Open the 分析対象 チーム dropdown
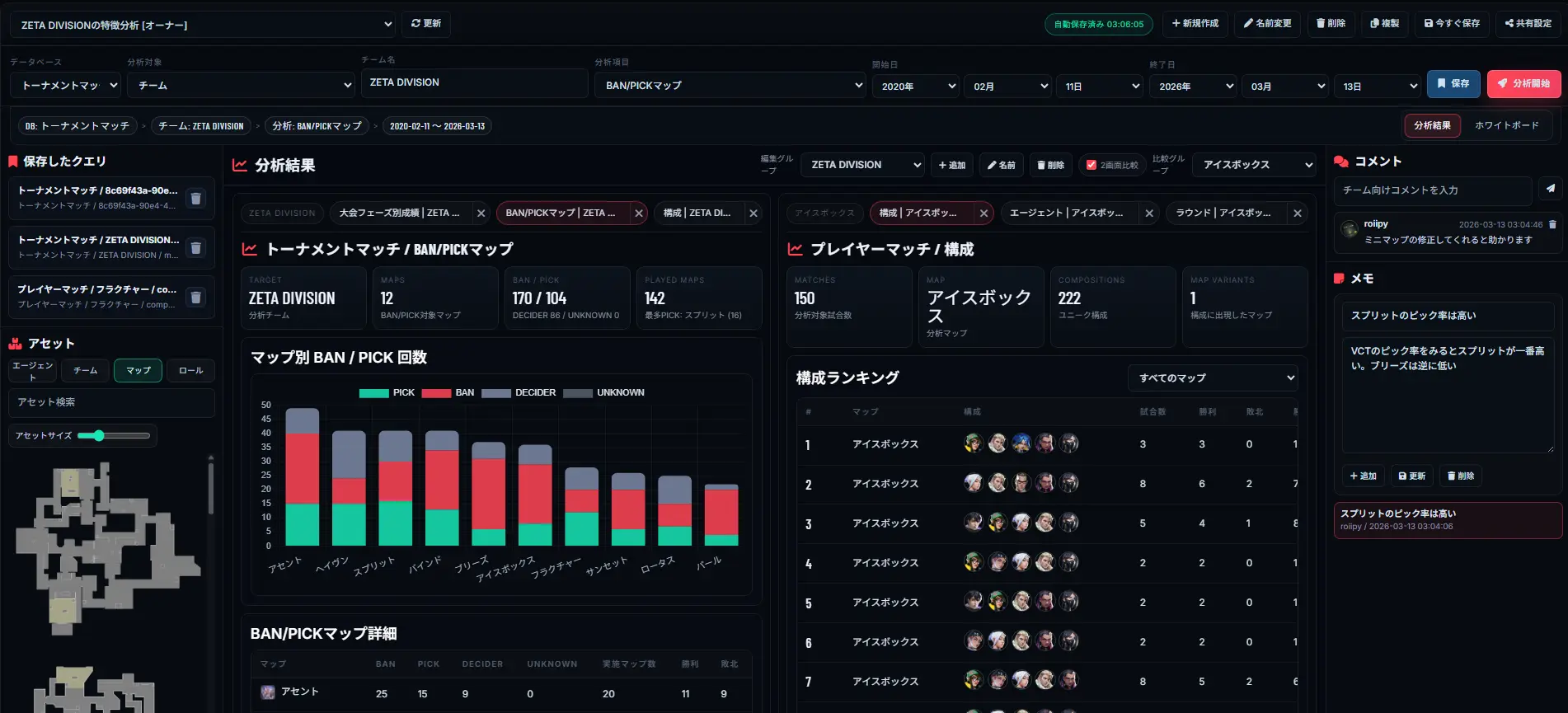Viewport: 1568px width, 713px height. [x=241, y=85]
